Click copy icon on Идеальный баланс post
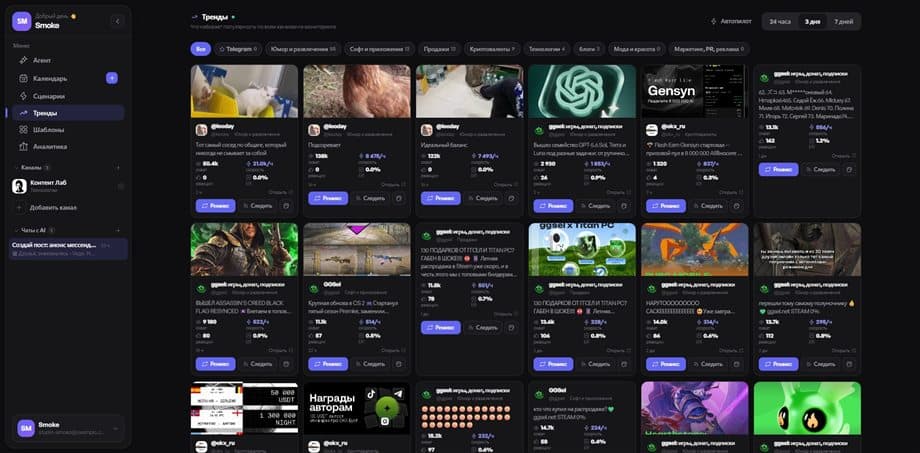920x453 pixels. pyautogui.click(x=511, y=198)
